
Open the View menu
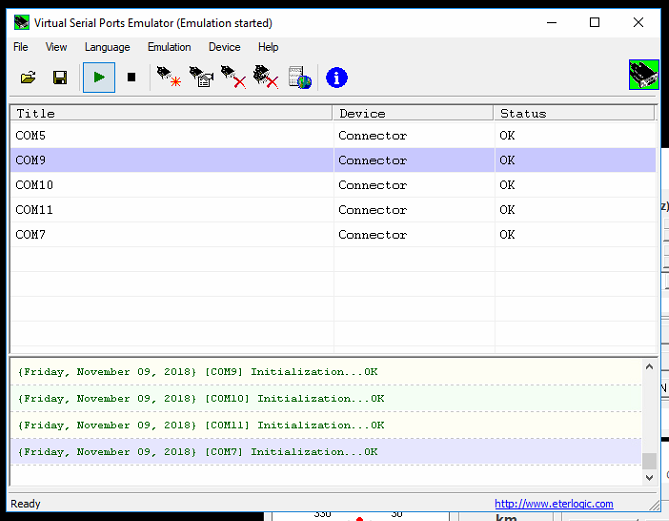[x=56, y=47]
